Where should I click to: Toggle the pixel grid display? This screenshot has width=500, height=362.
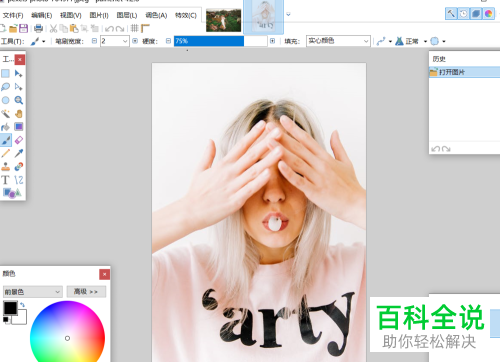[x=135, y=29]
